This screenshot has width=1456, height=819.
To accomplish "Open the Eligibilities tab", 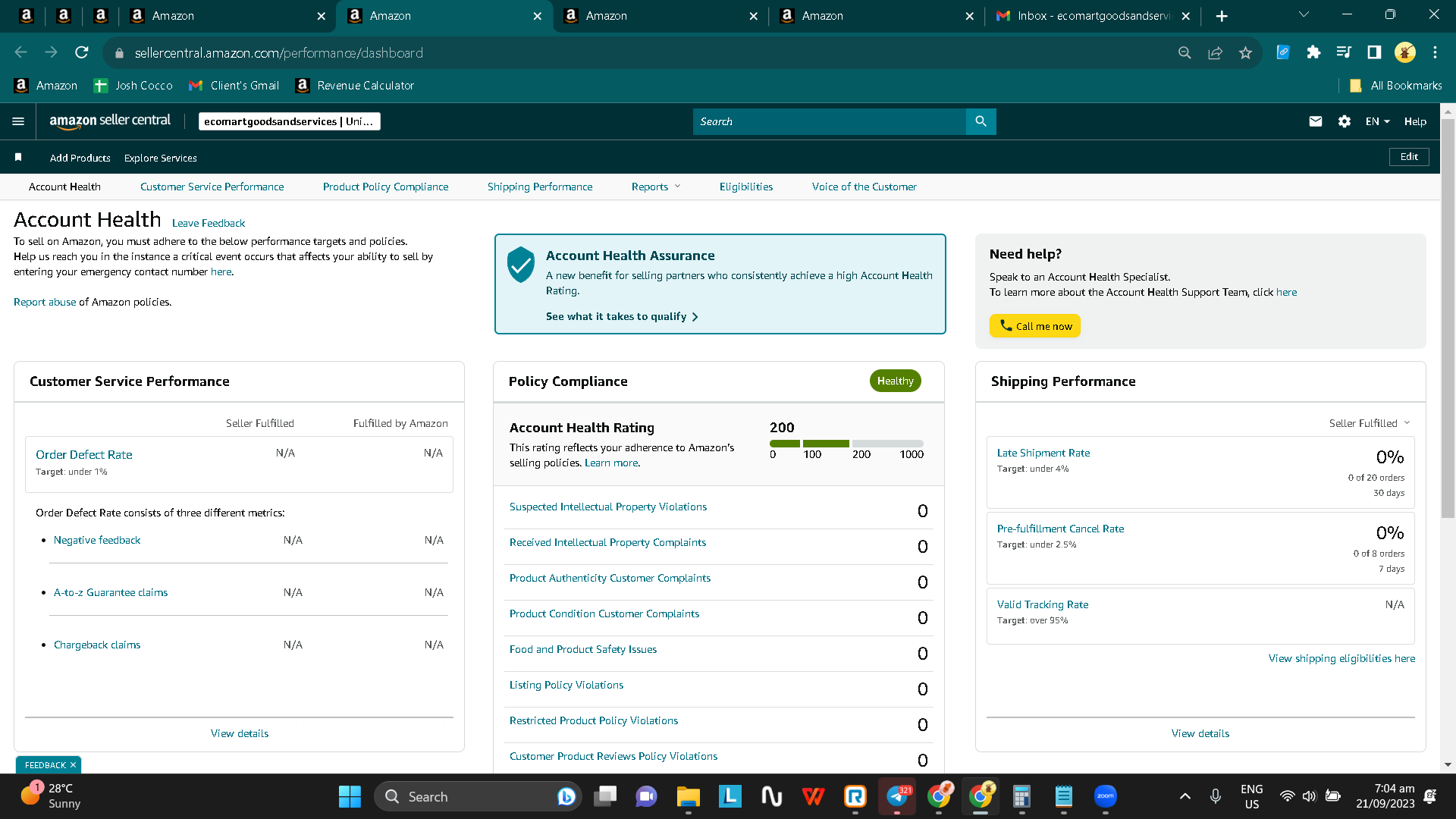I will tap(746, 187).
